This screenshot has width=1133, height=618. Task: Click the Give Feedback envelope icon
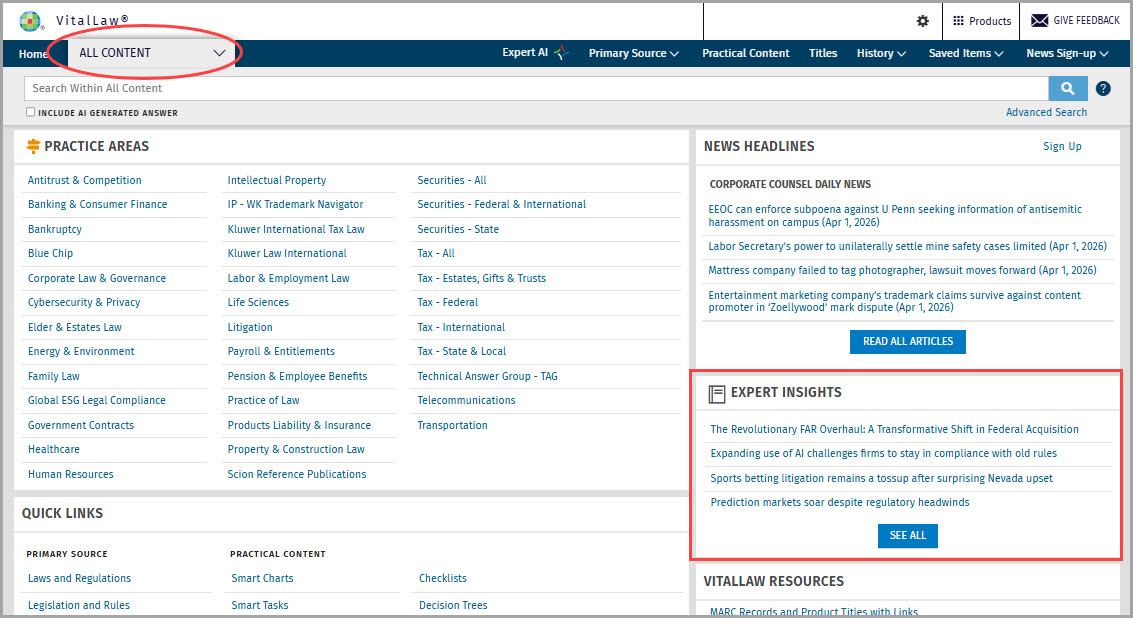pos(1039,20)
